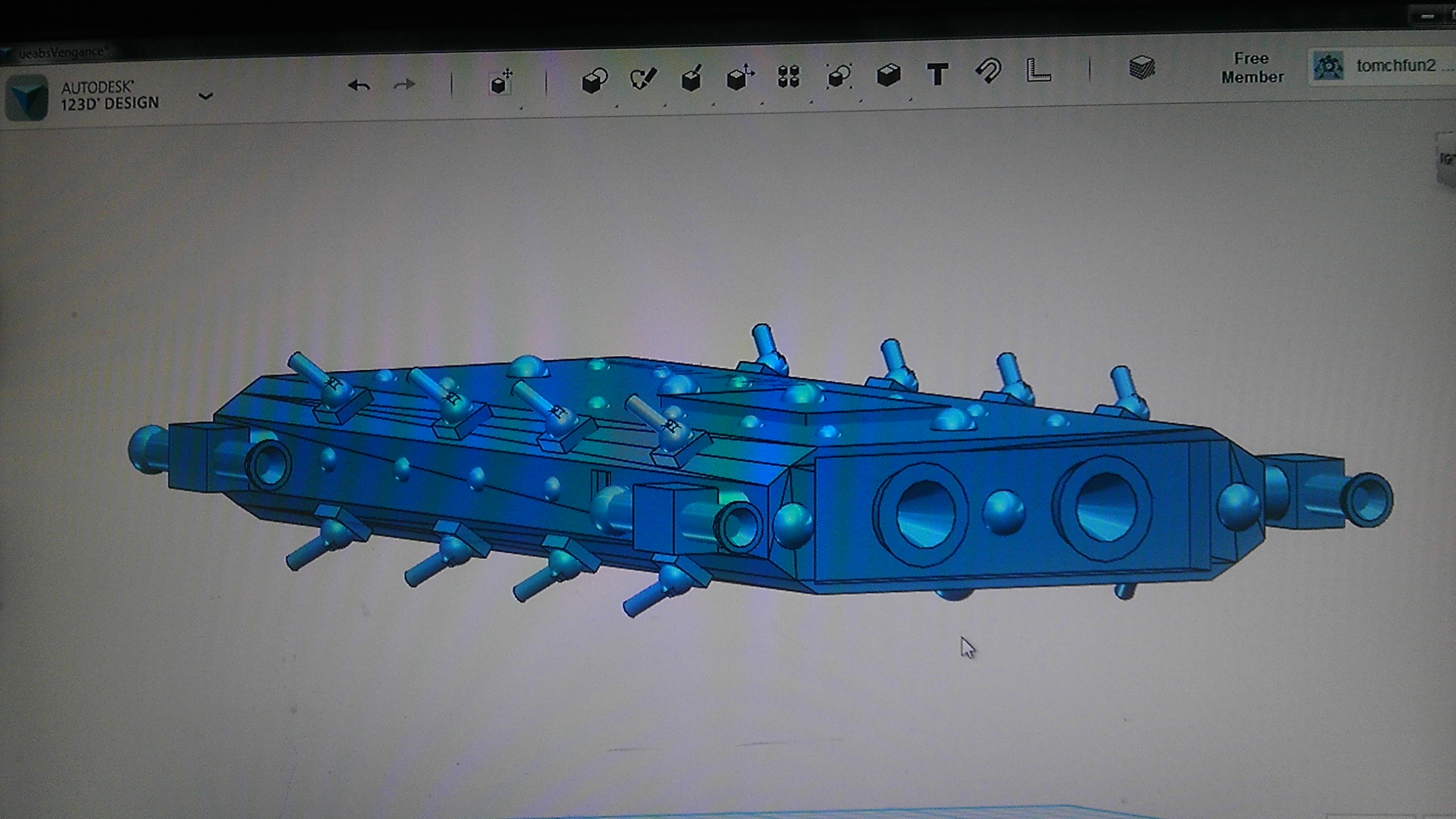1456x819 pixels.
Task: Open the Transform tool
Action: point(500,82)
